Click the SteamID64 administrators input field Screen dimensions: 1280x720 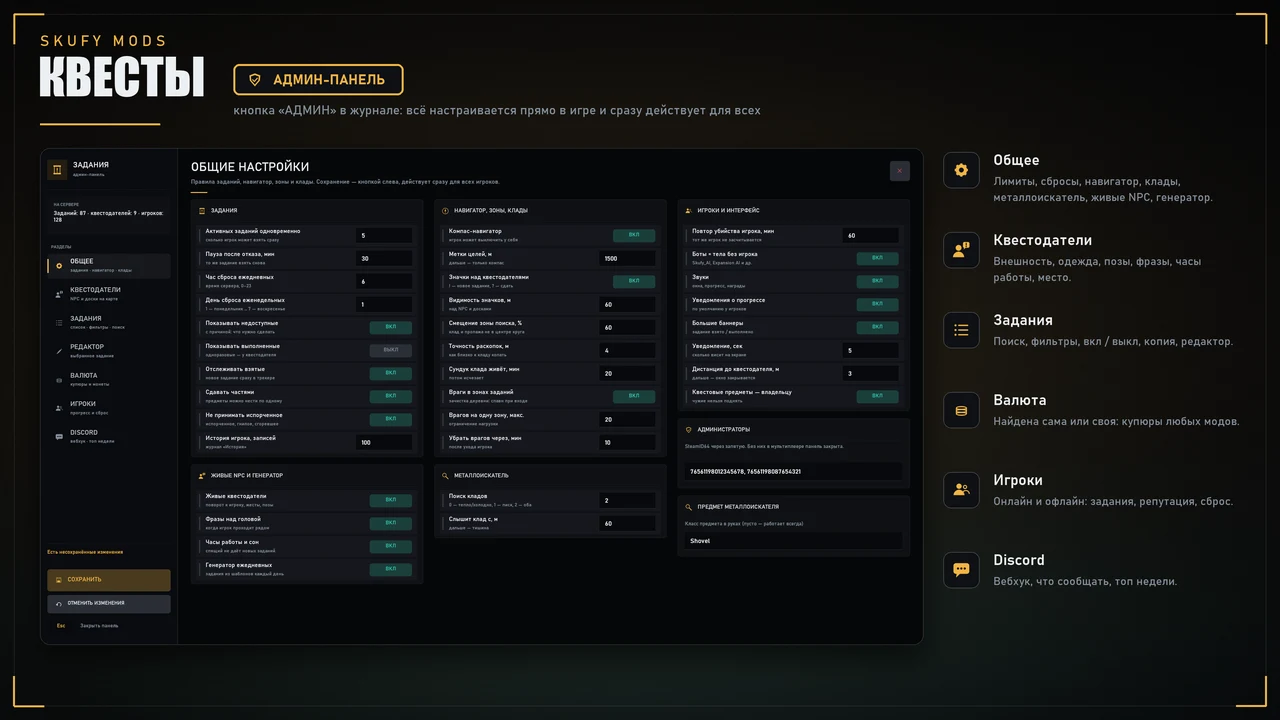coord(793,471)
